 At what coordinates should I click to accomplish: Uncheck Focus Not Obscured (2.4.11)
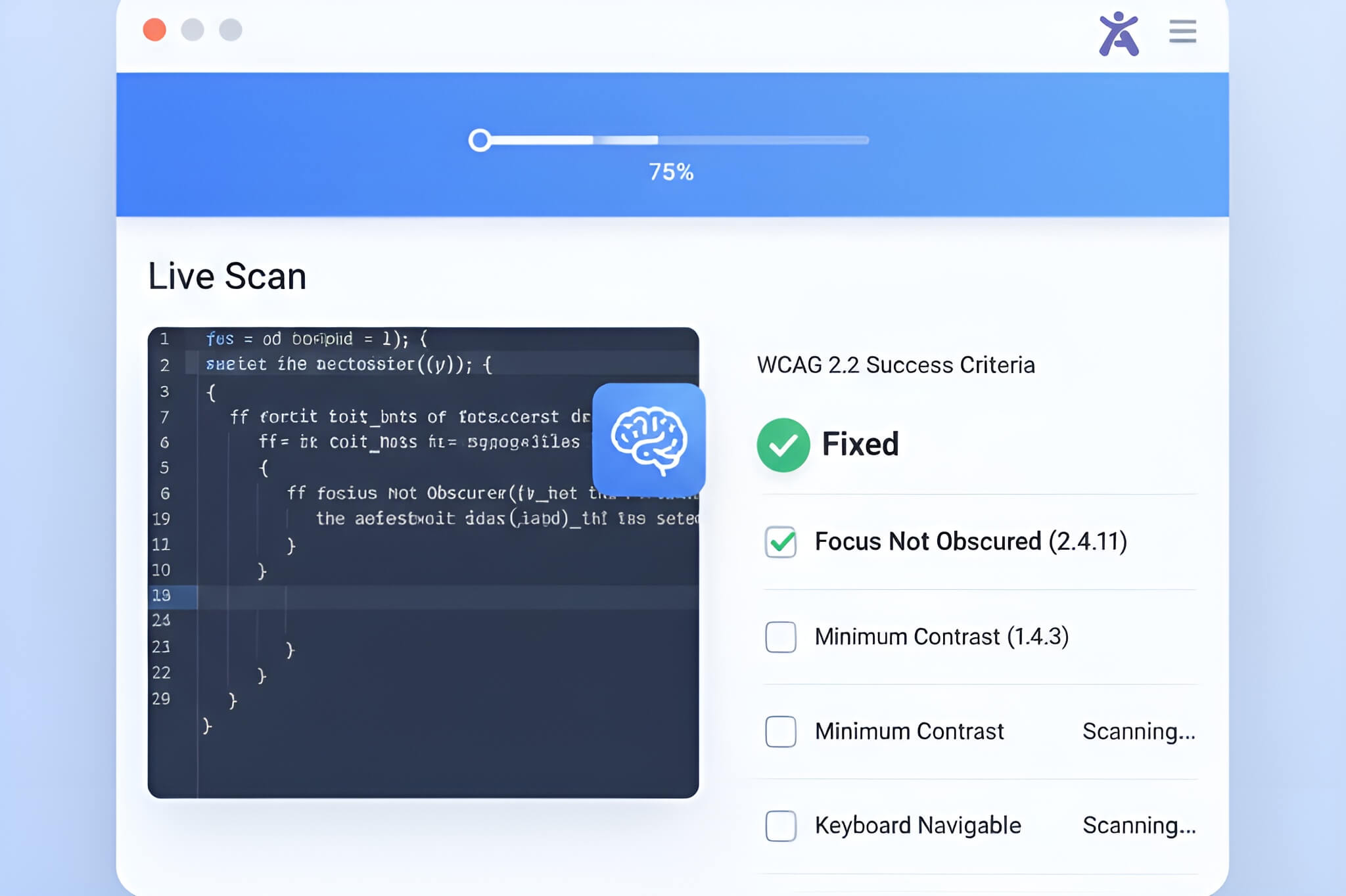coord(781,543)
